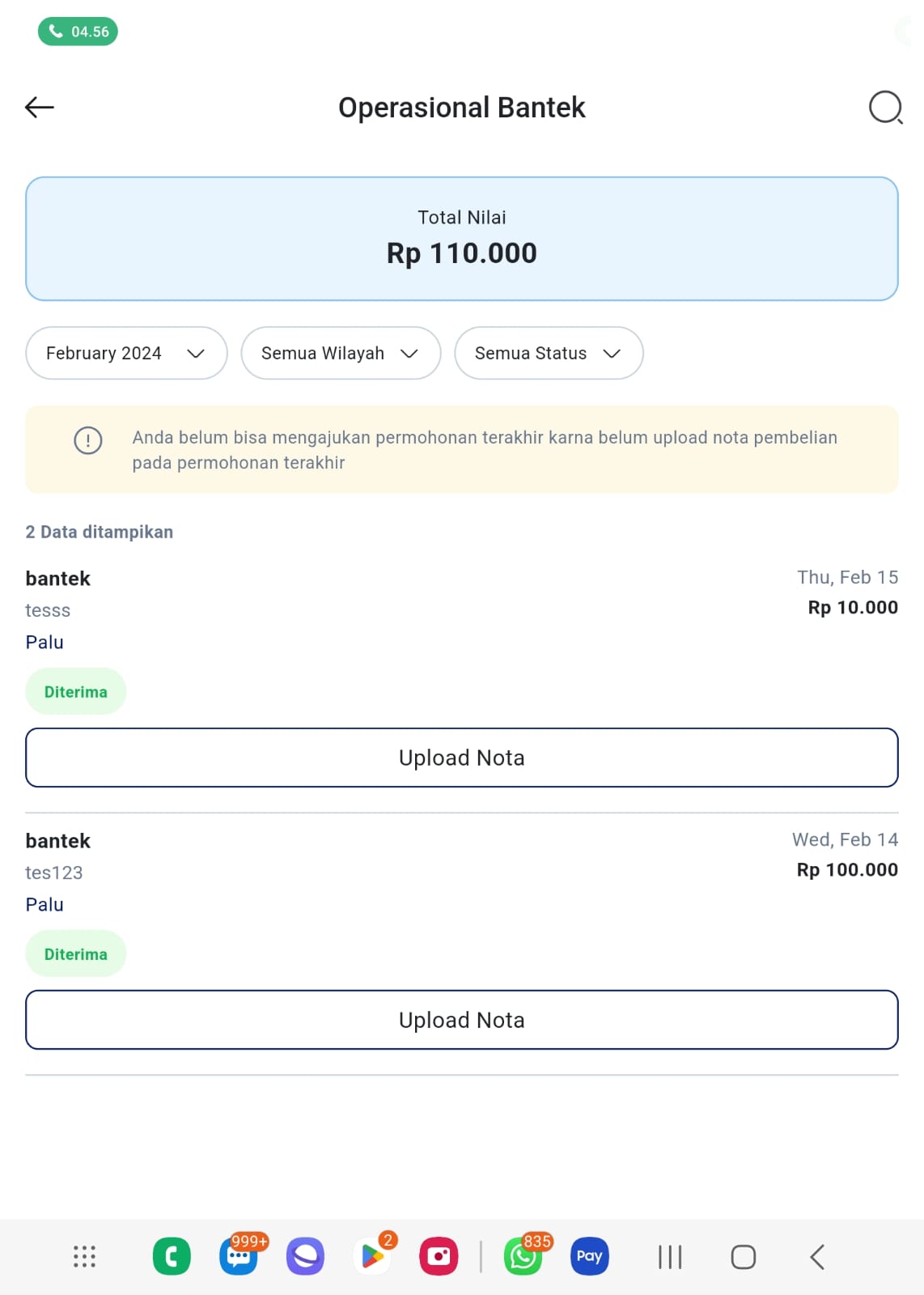Tap the ongoing call 04.56 pill

click(78, 32)
